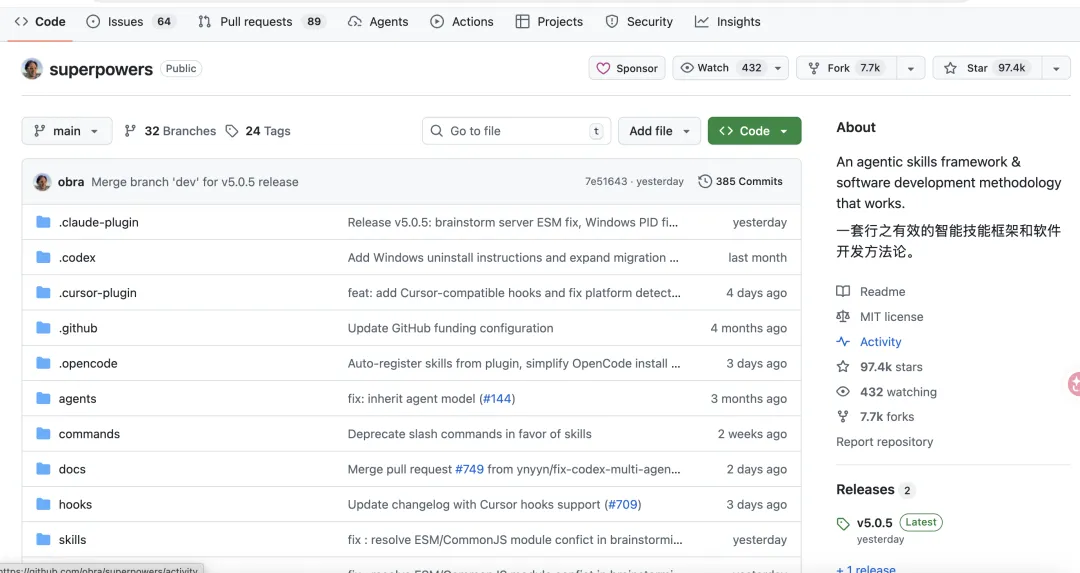This screenshot has height=573, width=1080.
Task: Open the superpowers repository title link
Action: [101, 69]
